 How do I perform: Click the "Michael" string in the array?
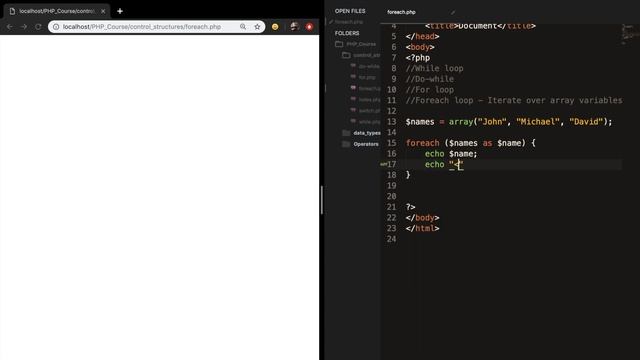(x=538, y=122)
